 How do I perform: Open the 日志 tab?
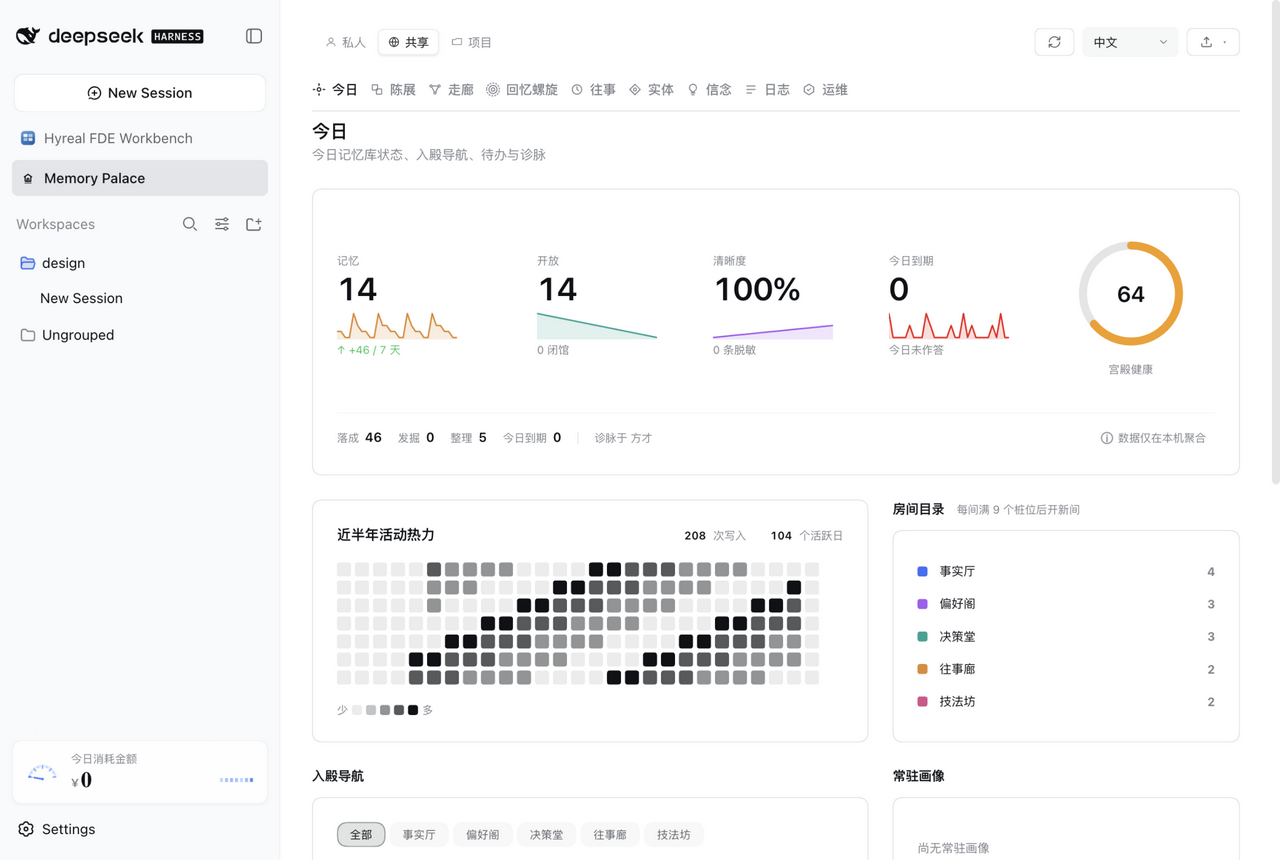767,90
